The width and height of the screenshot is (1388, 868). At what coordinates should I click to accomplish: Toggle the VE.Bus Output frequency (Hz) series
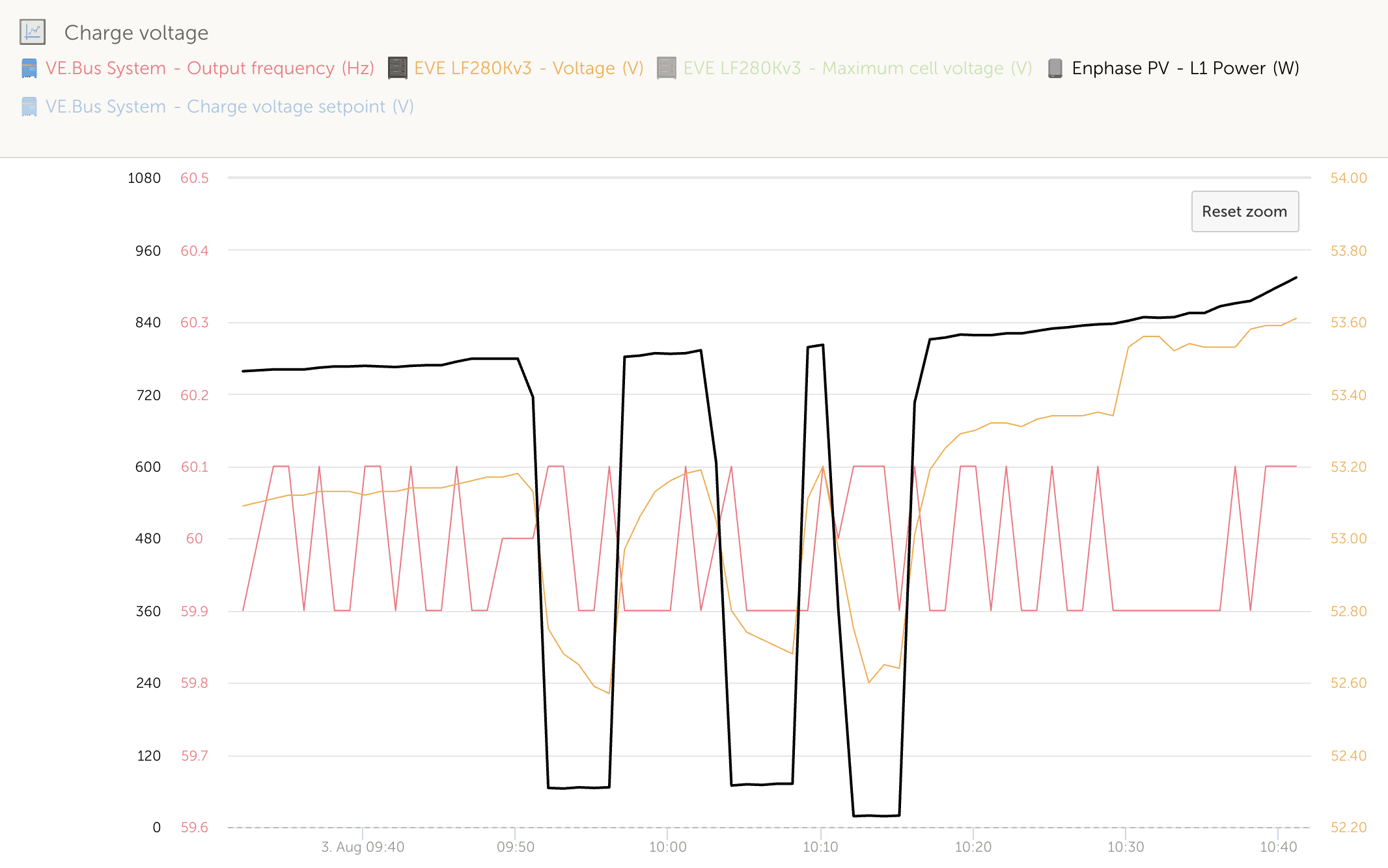209,68
